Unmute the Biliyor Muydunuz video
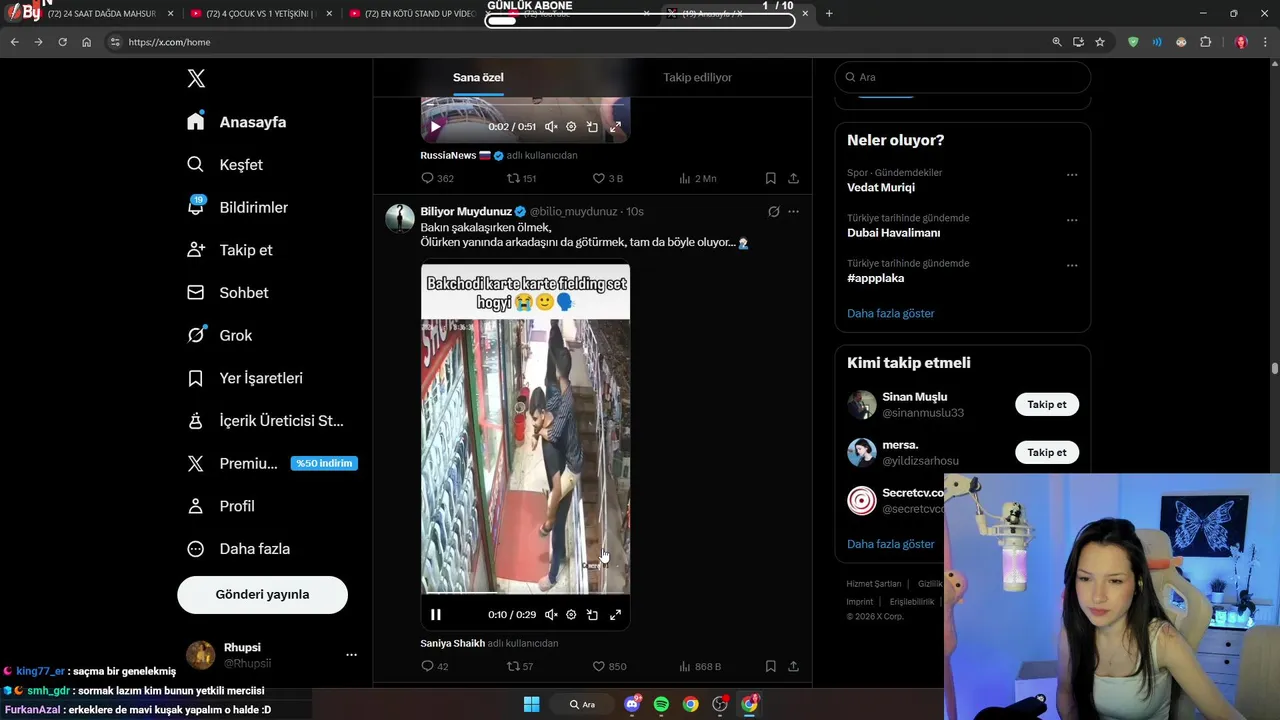The image size is (1280, 720). pyautogui.click(x=551, y=615)
